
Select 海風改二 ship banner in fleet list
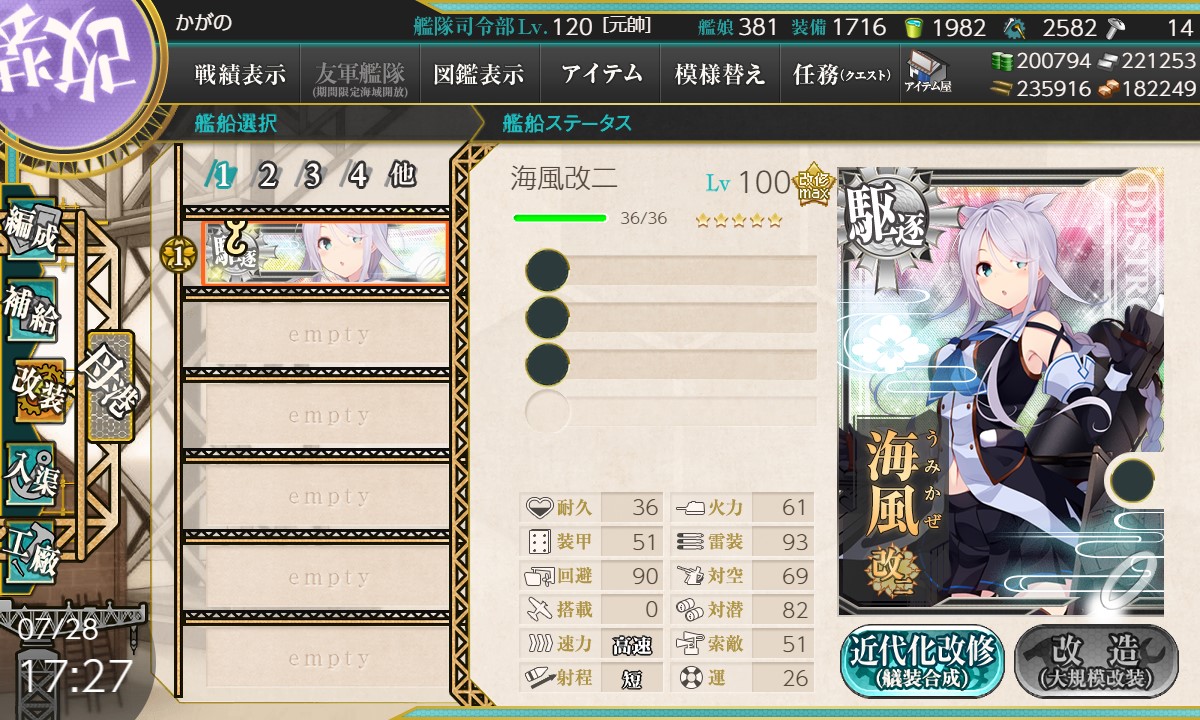coord(324,254)
